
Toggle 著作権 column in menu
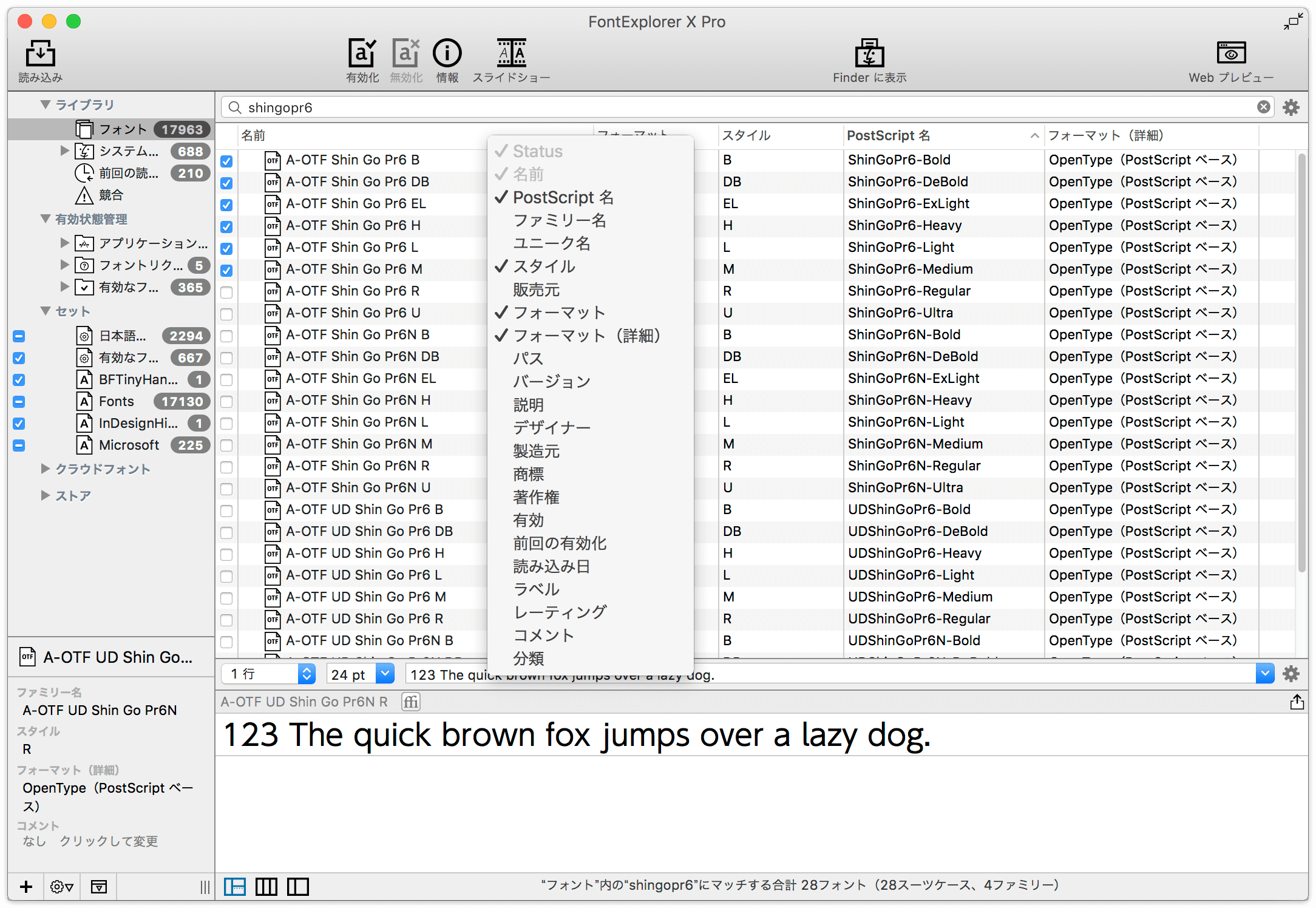pyautogui.click(x=590, y=497)
